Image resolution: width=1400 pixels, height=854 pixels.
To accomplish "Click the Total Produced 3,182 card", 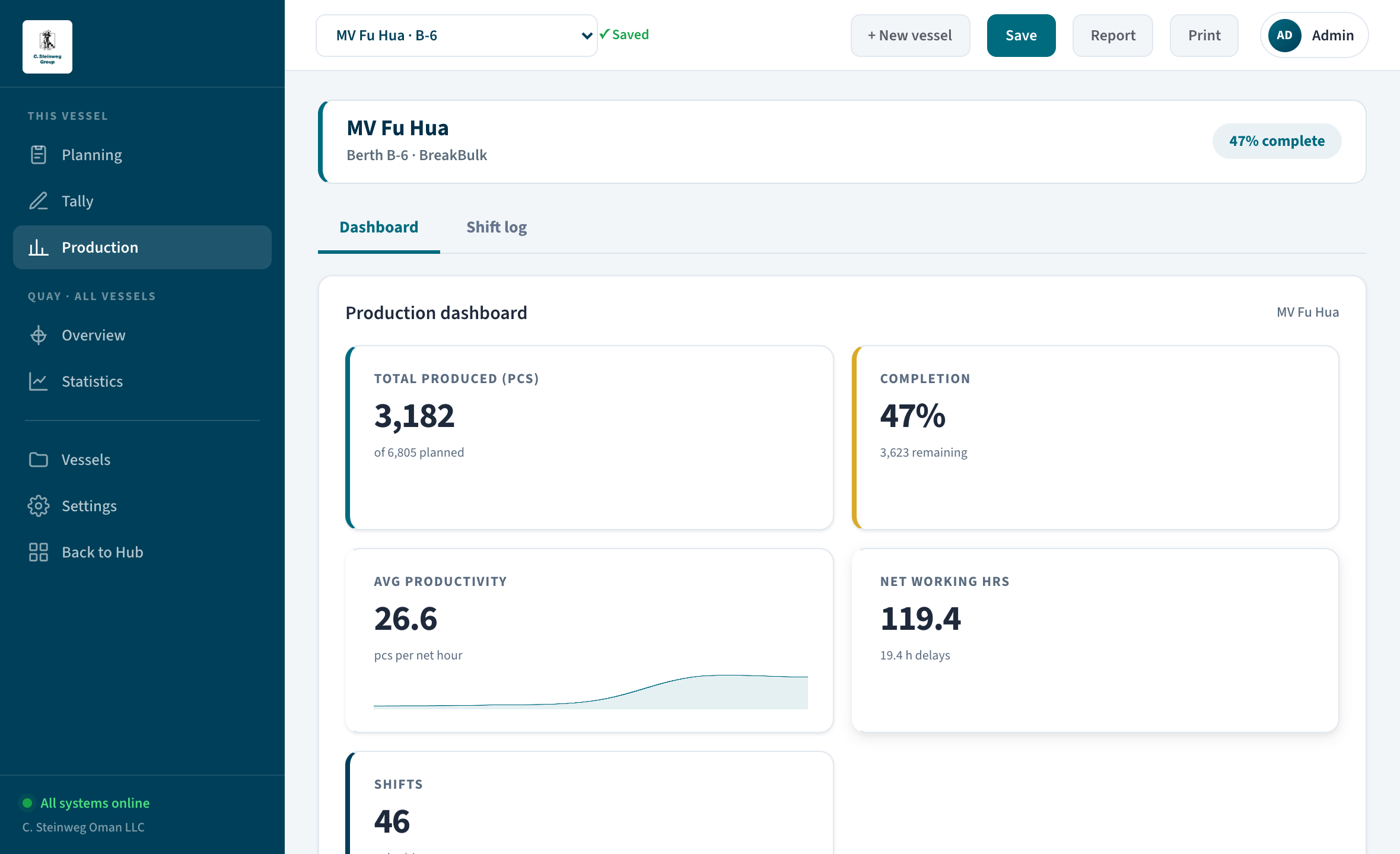I will tap(590, 438).
